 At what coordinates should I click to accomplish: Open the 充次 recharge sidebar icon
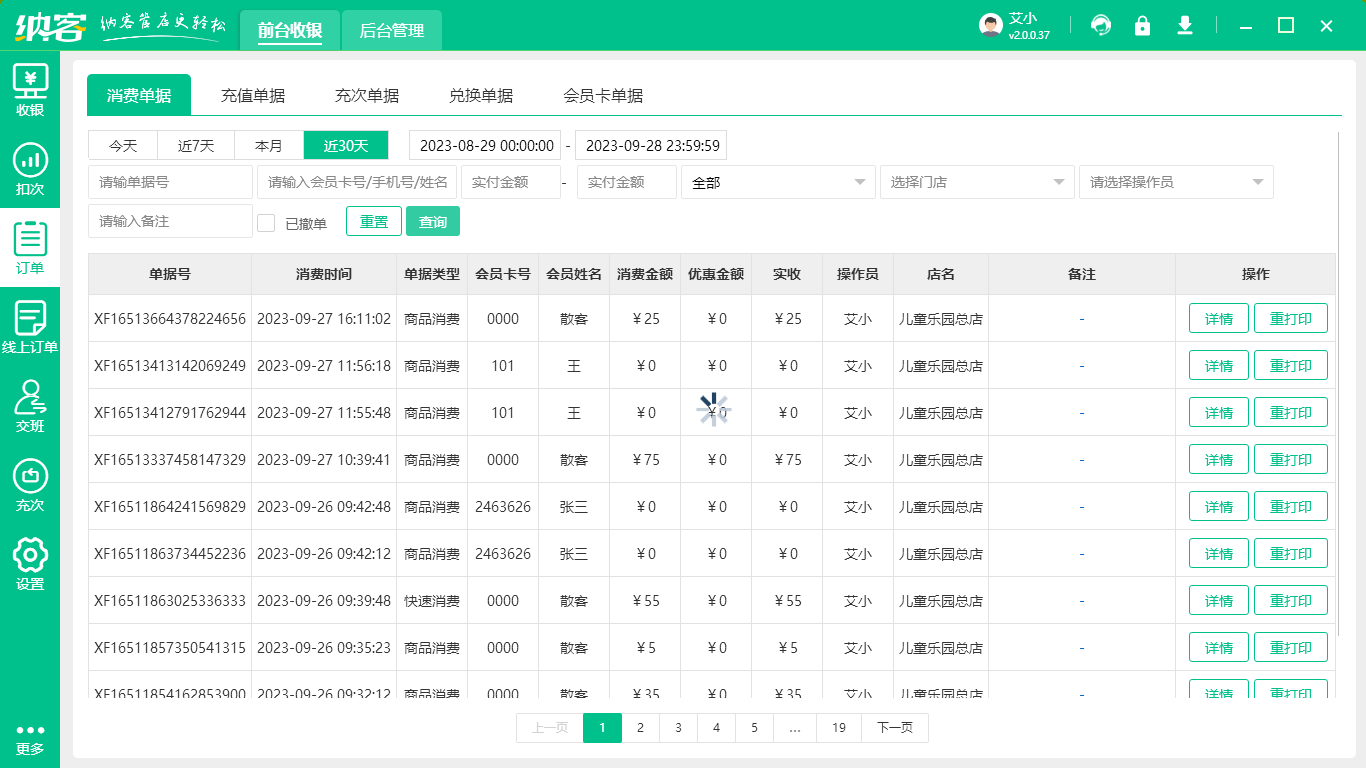pos(30,487)
